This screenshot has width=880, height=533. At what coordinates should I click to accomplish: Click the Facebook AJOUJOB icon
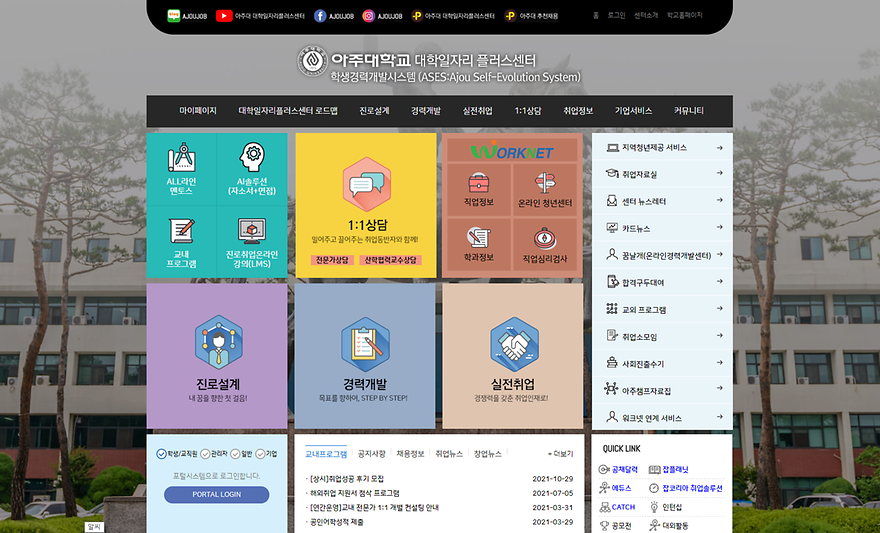320,16
